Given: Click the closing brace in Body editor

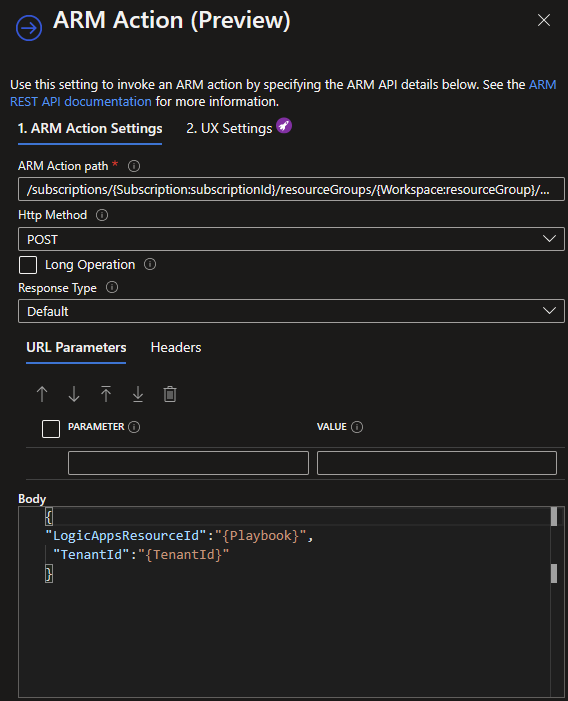Looking at the screenshot, I should coord(49,574).
